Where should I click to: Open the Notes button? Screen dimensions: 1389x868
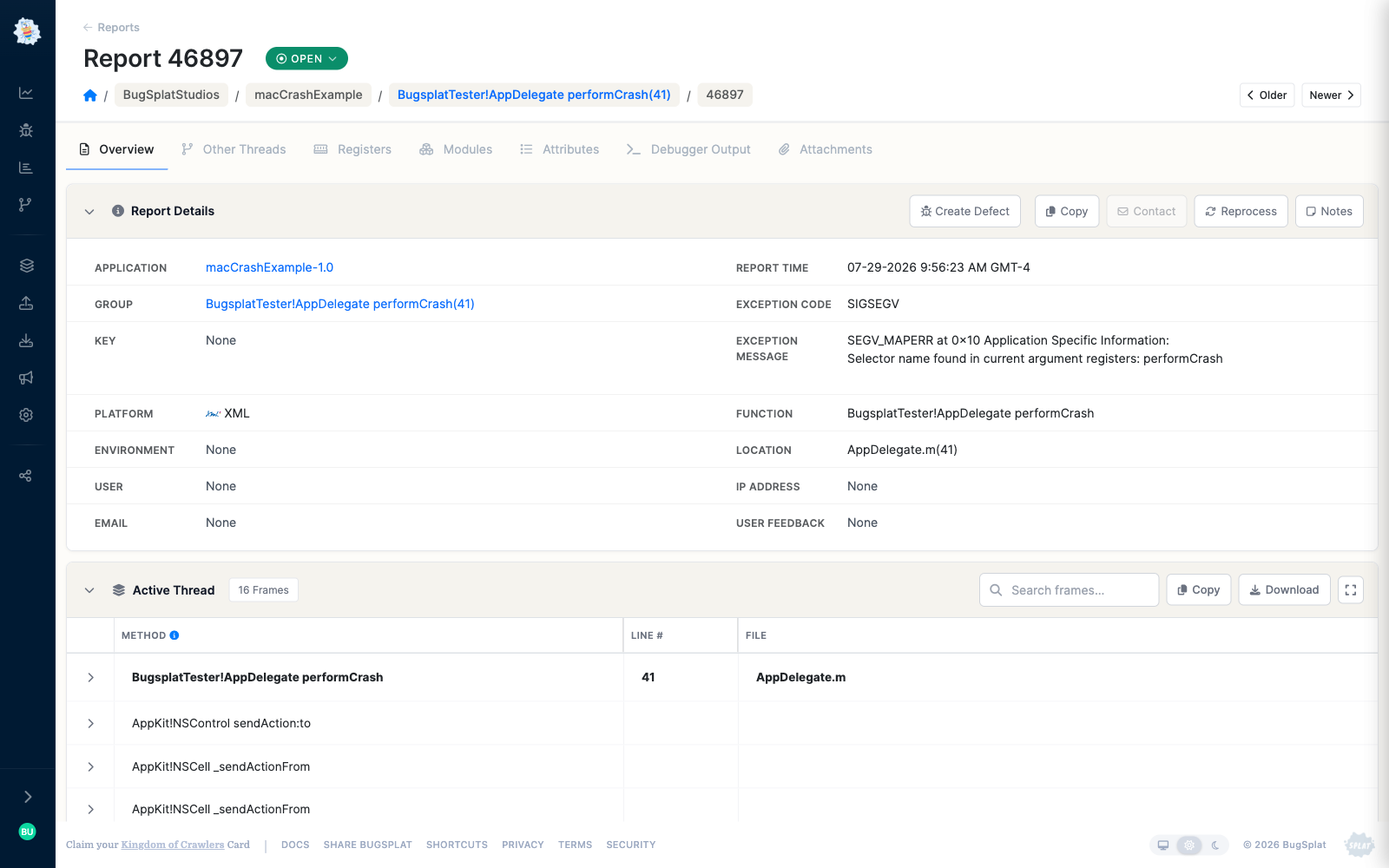pos(1329,211)
